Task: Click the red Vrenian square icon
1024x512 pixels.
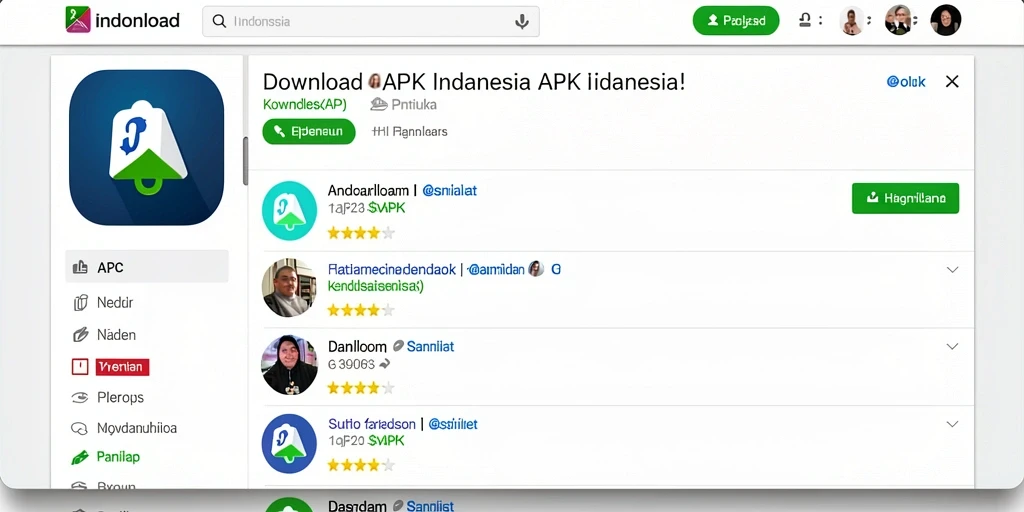Action: click(x=80, y=367)
